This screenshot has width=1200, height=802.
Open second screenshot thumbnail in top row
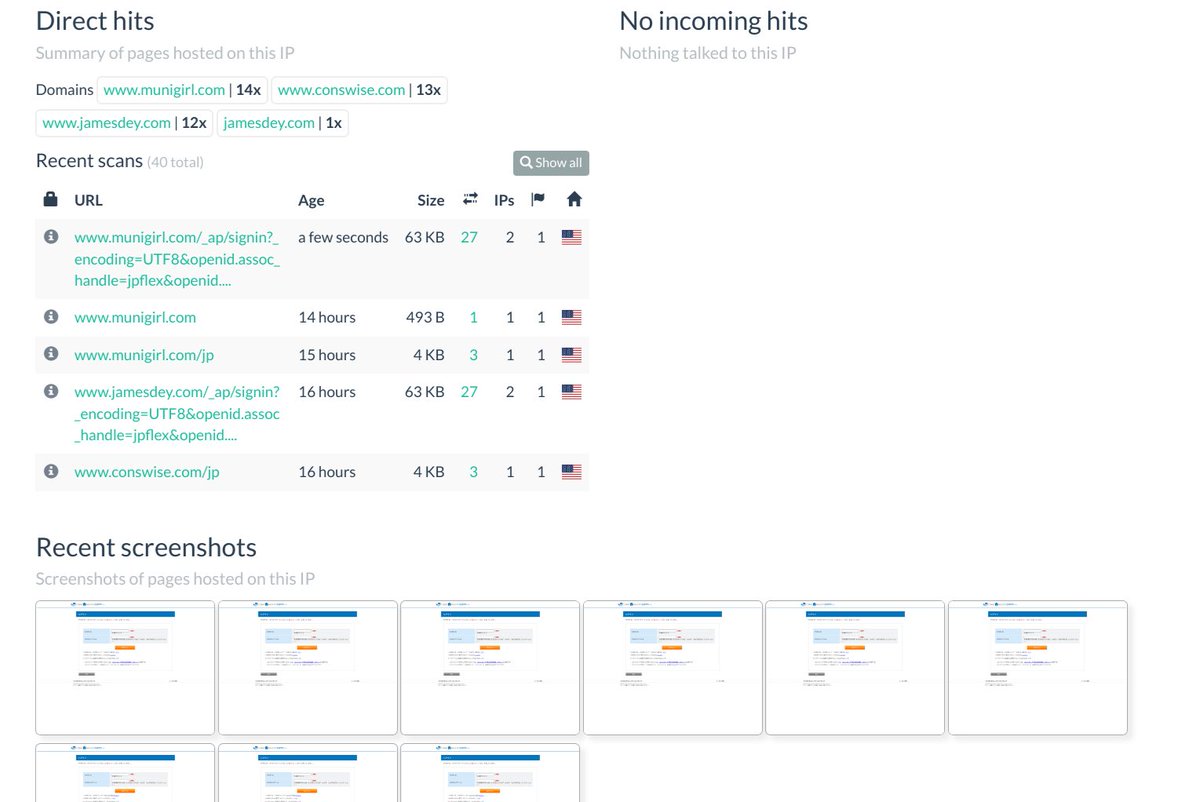308,668
